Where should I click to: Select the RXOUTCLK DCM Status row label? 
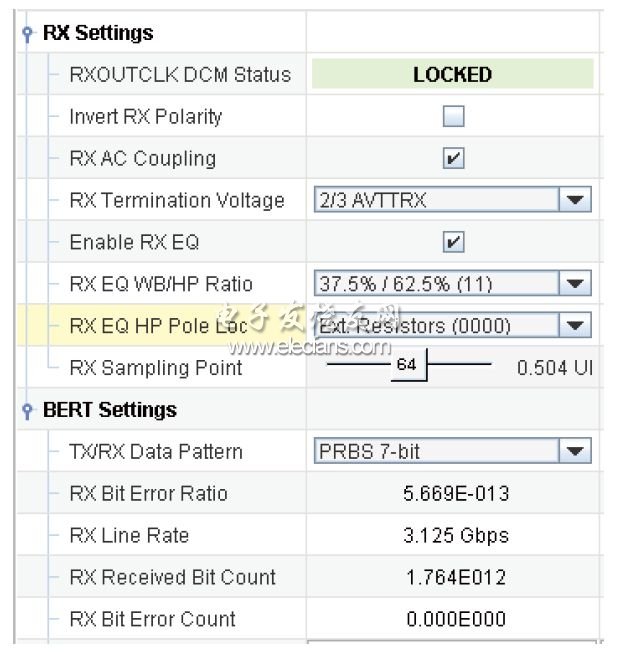(x=180, y=75)
